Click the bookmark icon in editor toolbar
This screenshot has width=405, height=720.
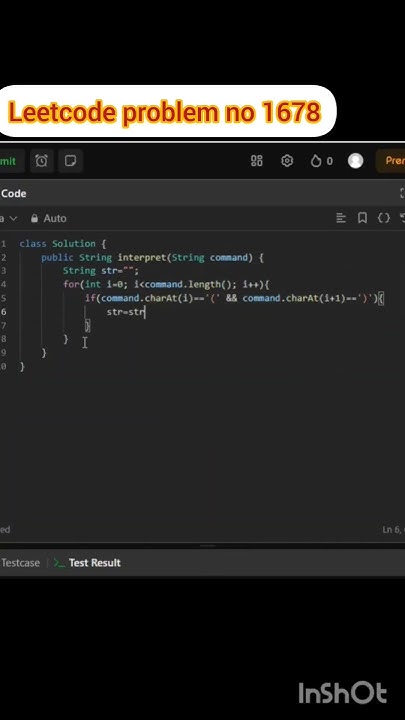click(362, 218)
